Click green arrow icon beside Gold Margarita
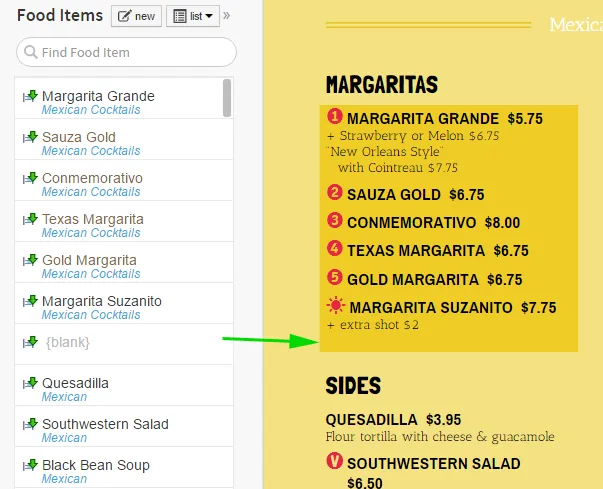This screenshot has width=603, height=489. tap(31, 260)
